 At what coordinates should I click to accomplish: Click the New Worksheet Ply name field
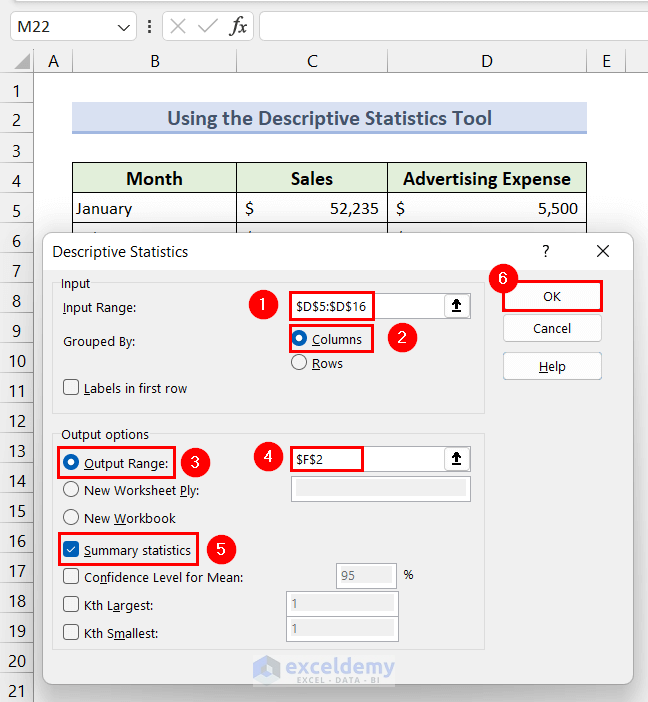click(x=381, y=489)
